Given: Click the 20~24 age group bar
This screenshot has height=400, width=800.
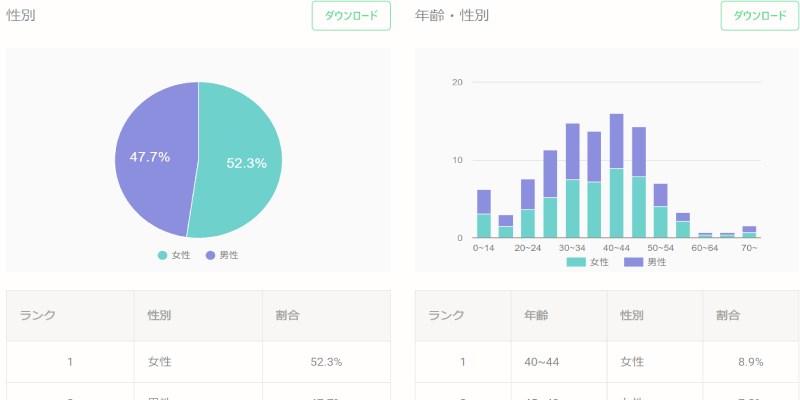Looking at the screenshot, I should 528,208.
